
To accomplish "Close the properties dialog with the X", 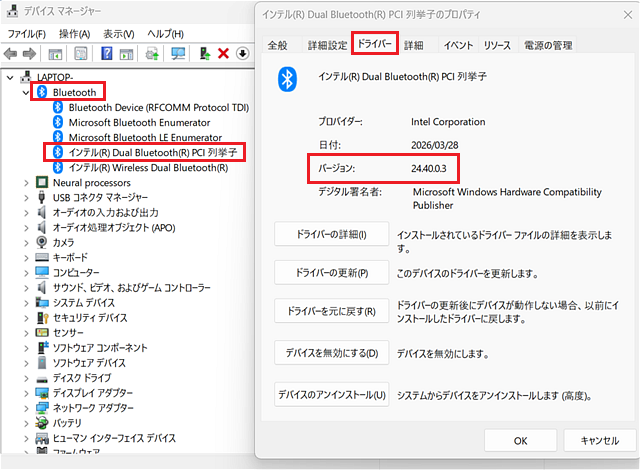I will pyautogui.click(x=628, y=15).
